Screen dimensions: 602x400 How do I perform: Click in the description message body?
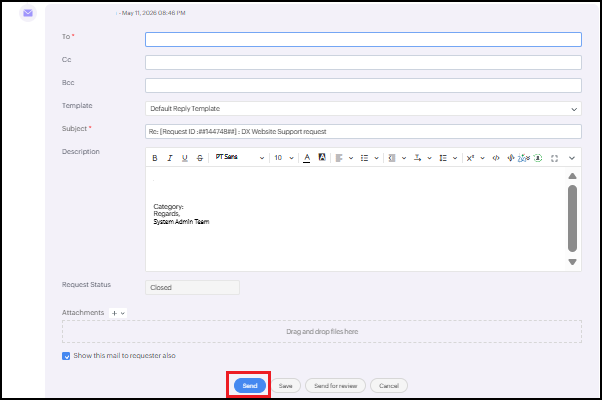click(x=355, y=219)
